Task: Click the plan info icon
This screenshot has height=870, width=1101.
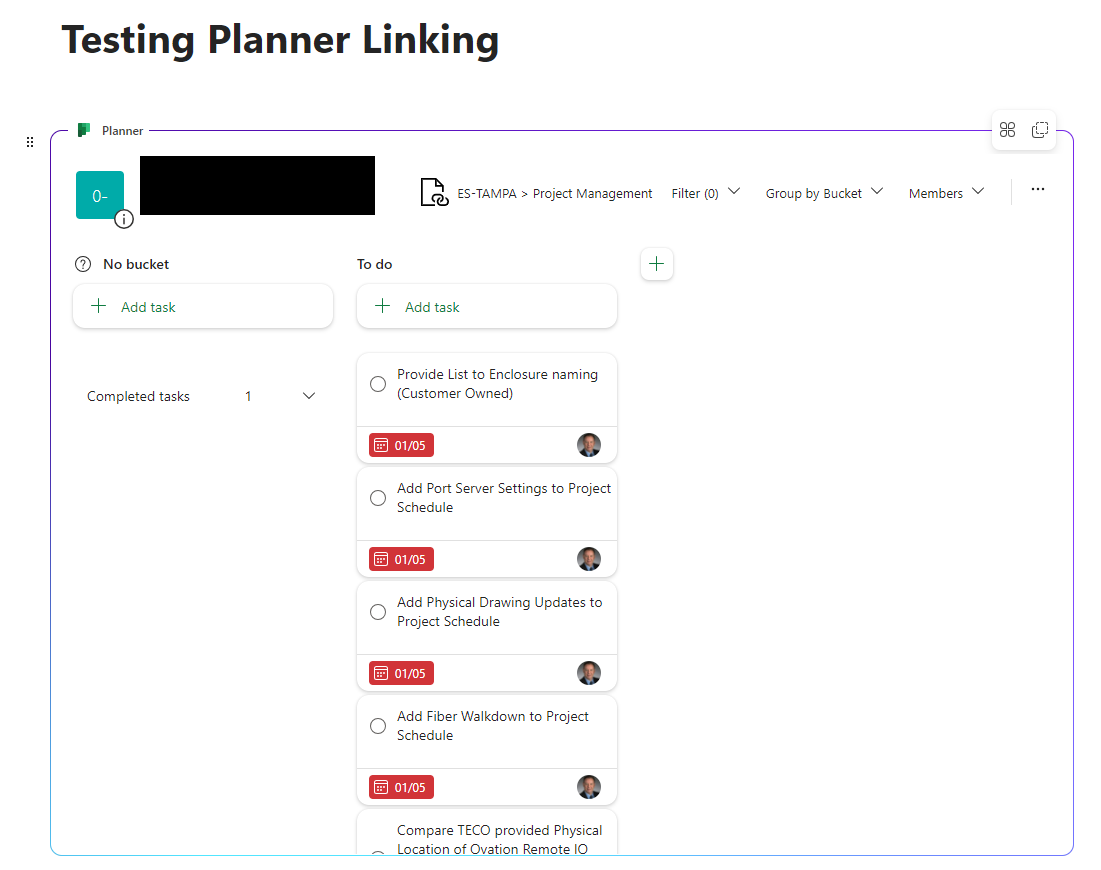Action: pyautogui.click(x=124, y=219)
